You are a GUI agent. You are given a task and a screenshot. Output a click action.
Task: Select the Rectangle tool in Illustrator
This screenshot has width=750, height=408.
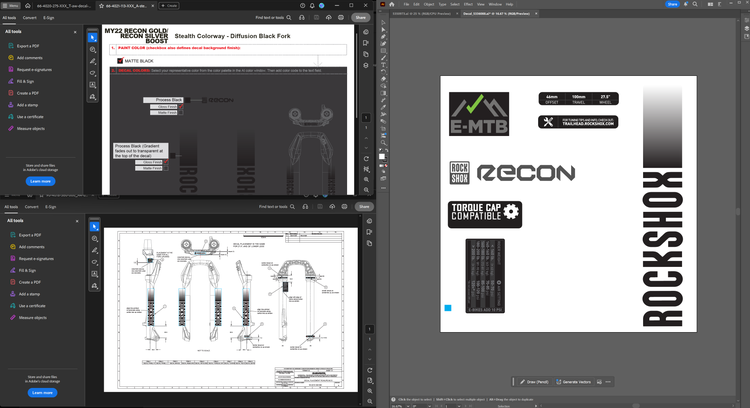(x=383, y=51)
